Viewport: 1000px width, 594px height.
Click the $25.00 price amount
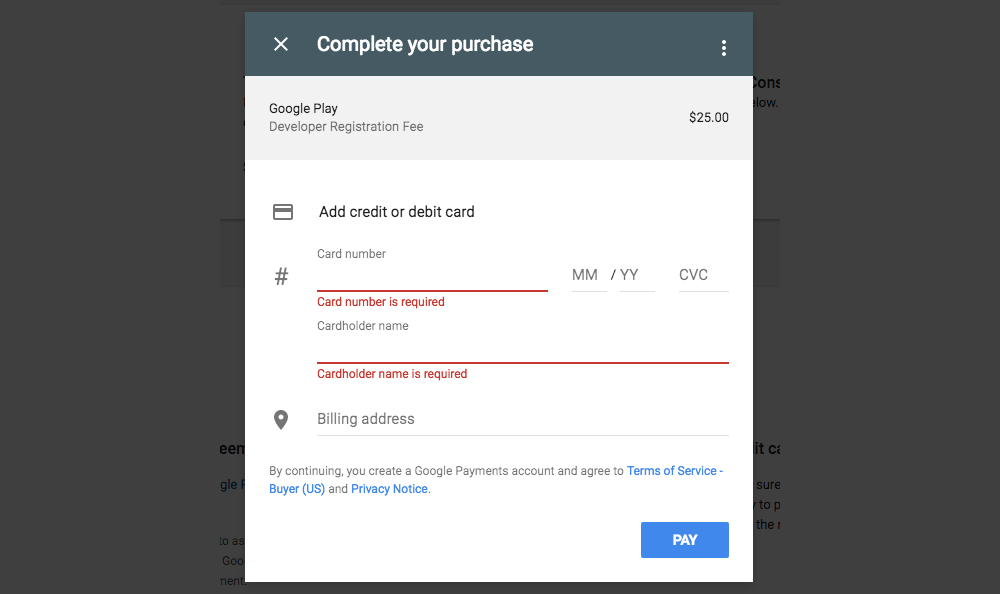(x=709, y=117)
